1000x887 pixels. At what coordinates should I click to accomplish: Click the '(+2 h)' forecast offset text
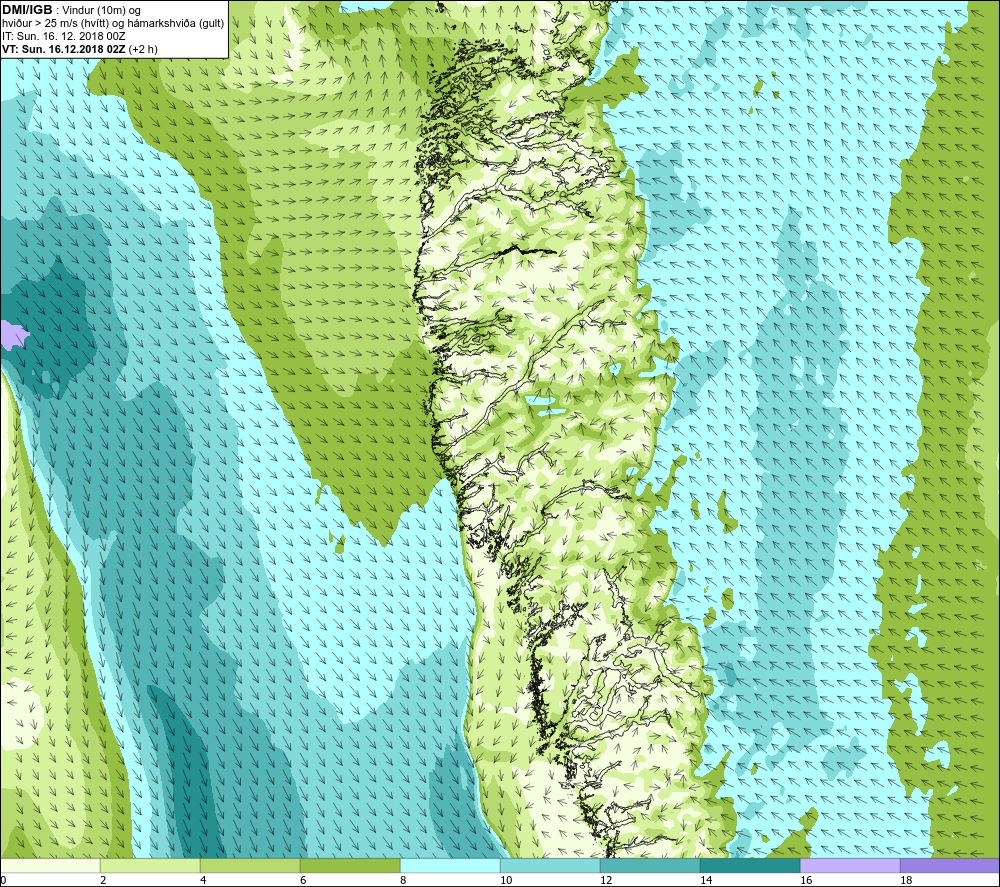pyautogui.click(x=143, y=49)
